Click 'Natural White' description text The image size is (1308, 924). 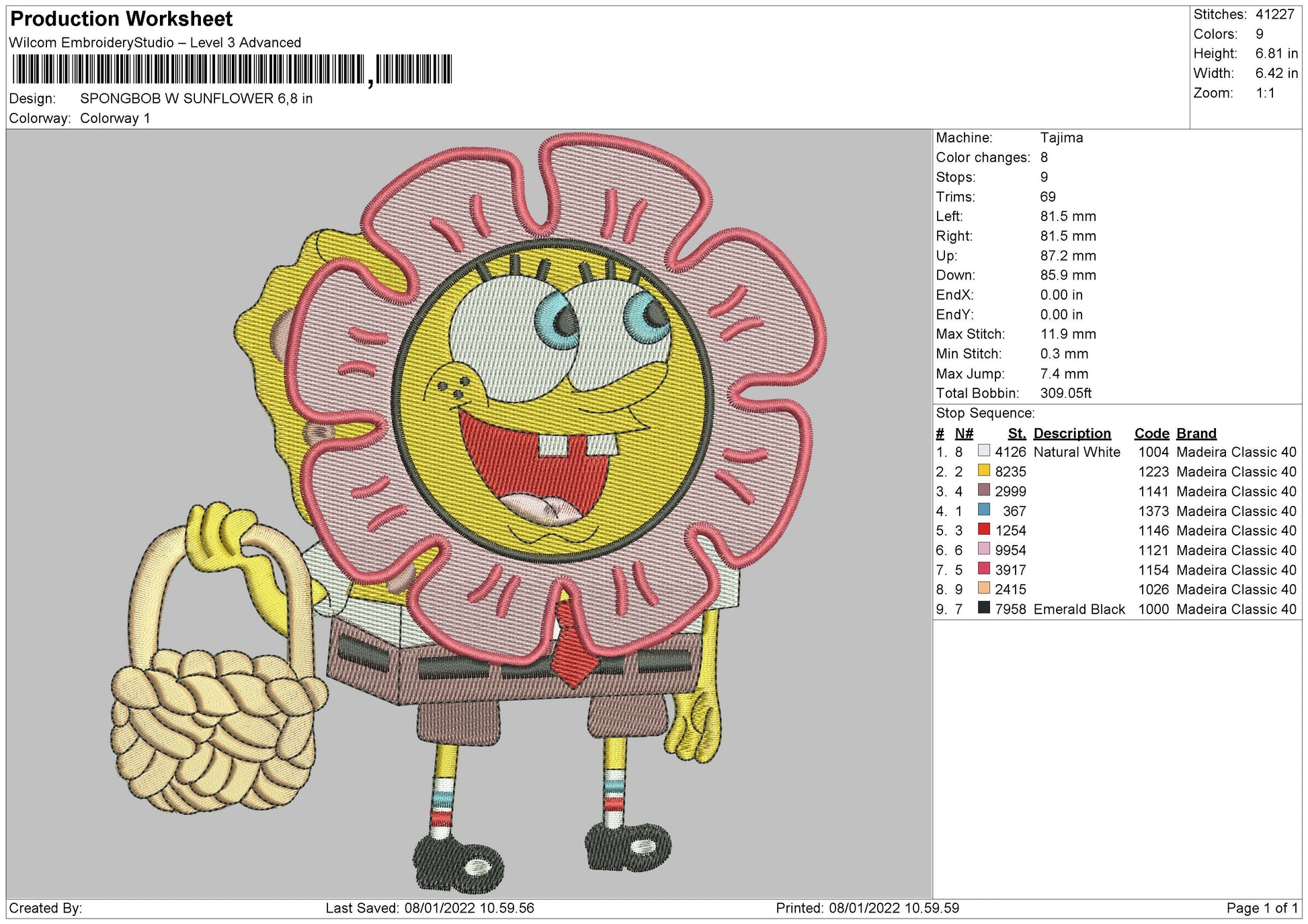(x=1077, y=452)
